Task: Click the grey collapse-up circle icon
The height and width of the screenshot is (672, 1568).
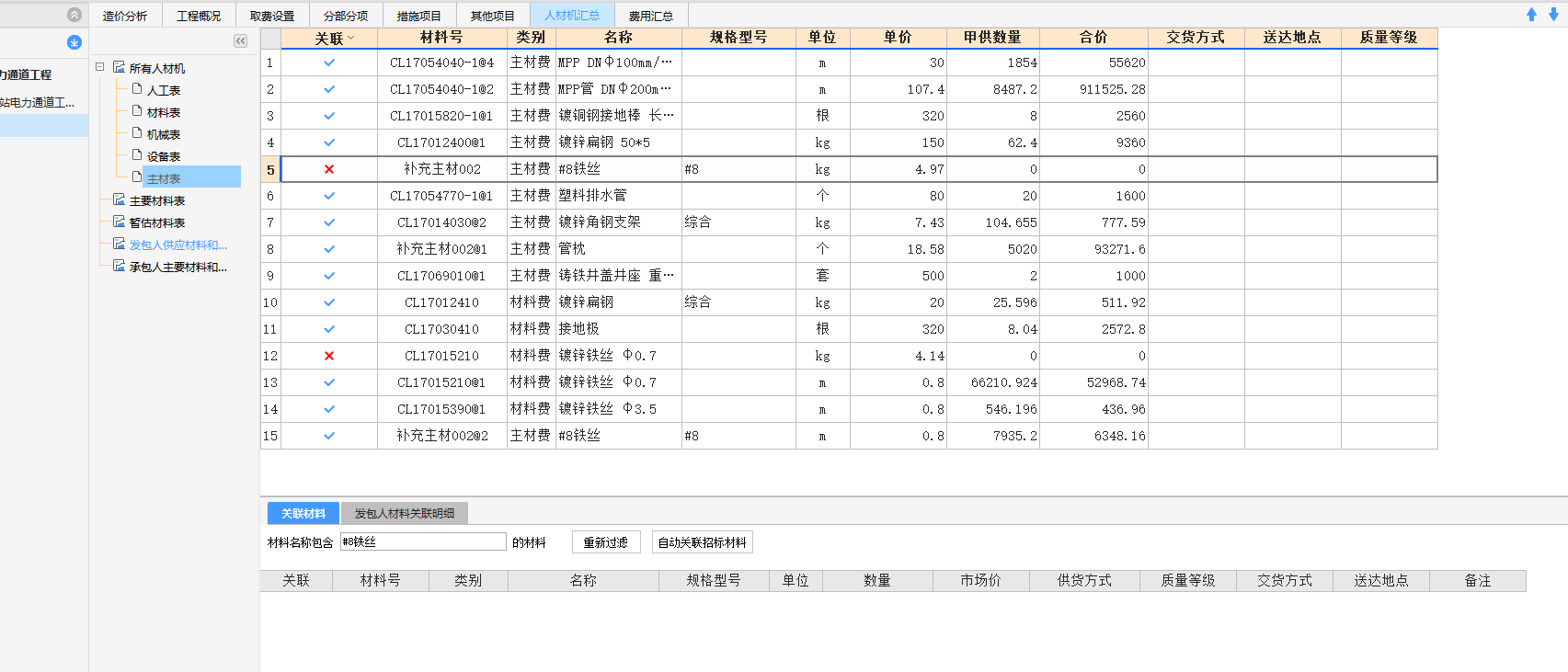Action: (x=74, y=15)
